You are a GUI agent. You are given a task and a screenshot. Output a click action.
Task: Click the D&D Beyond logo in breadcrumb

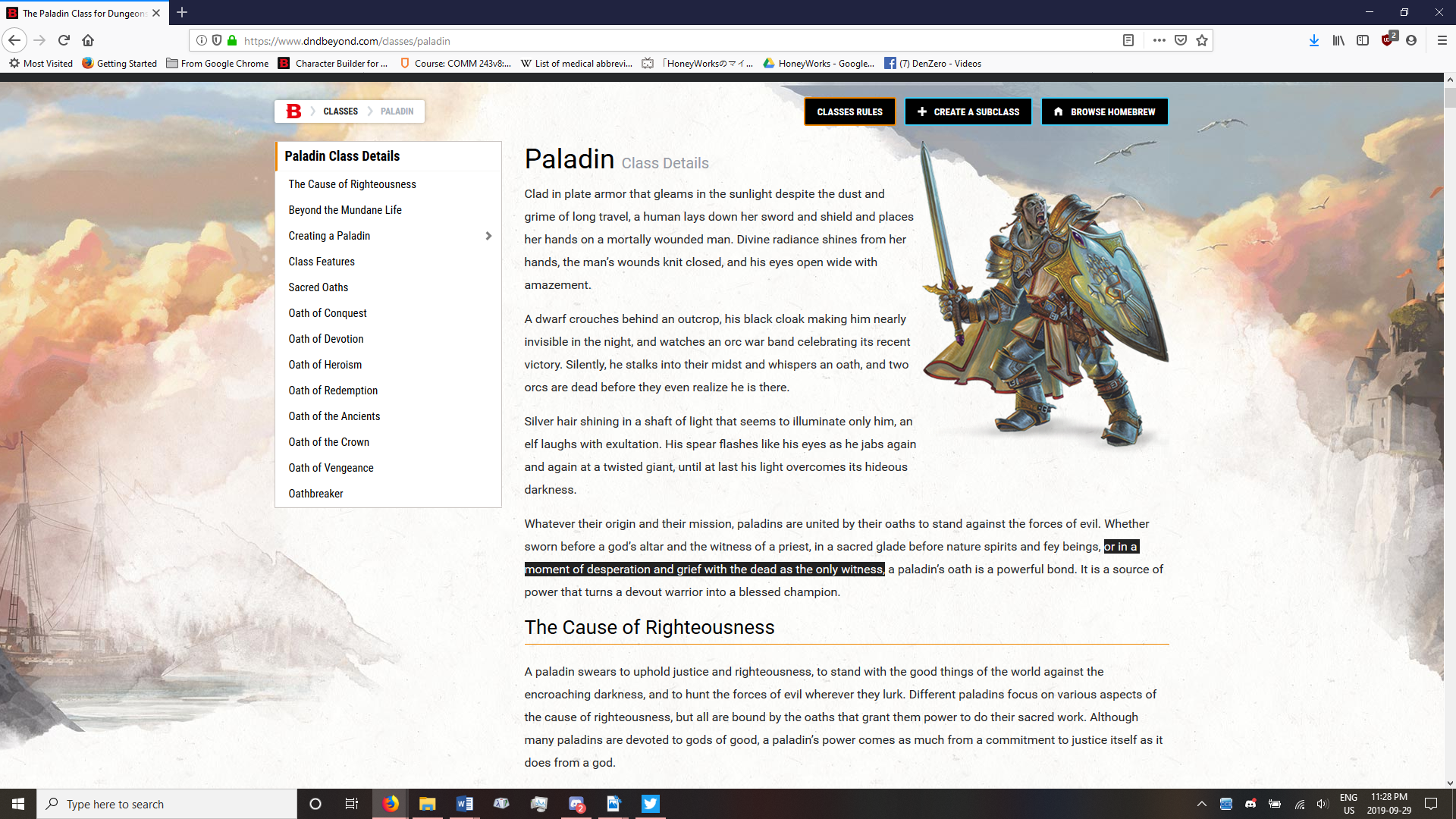coord(293,111)
